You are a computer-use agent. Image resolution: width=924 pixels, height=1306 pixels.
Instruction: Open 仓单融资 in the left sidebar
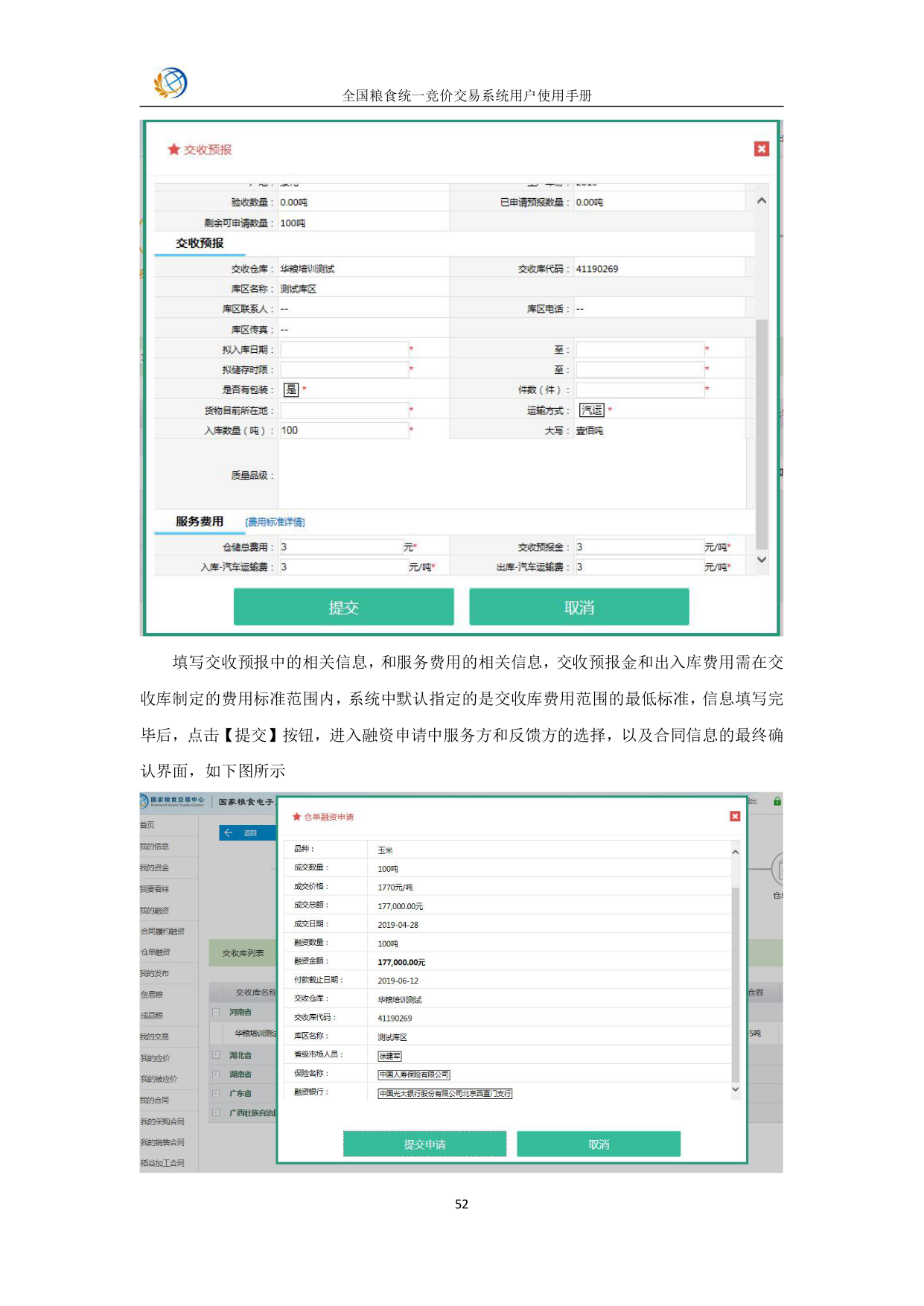[x=156, y=952]
